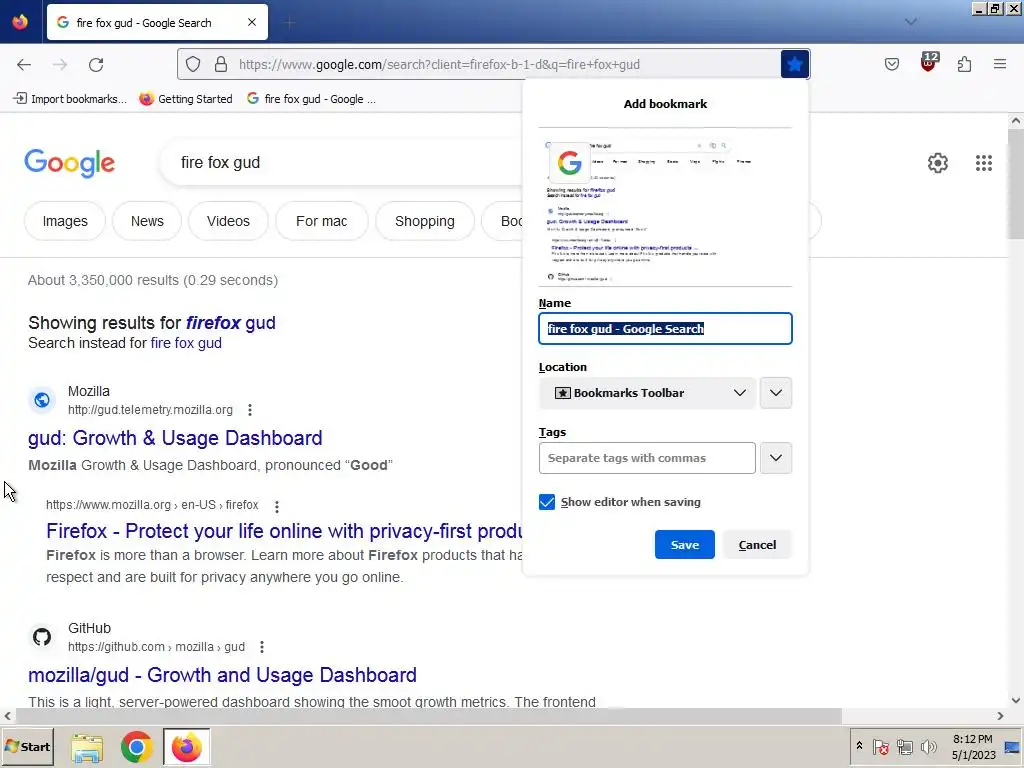Open list all tabs chevron

(x=911, y=22)
